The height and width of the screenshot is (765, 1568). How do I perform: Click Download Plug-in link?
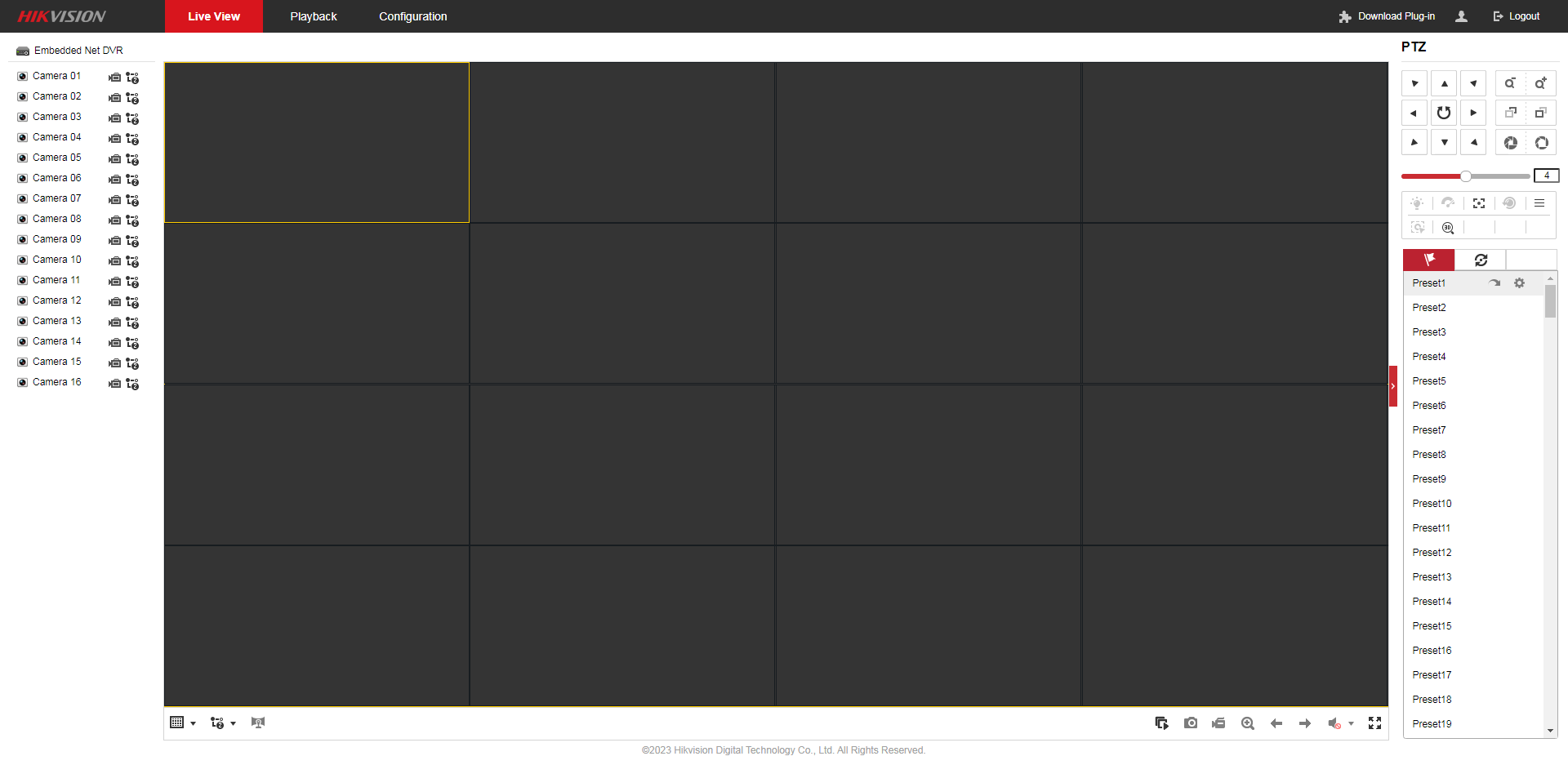pos(1387,16)
